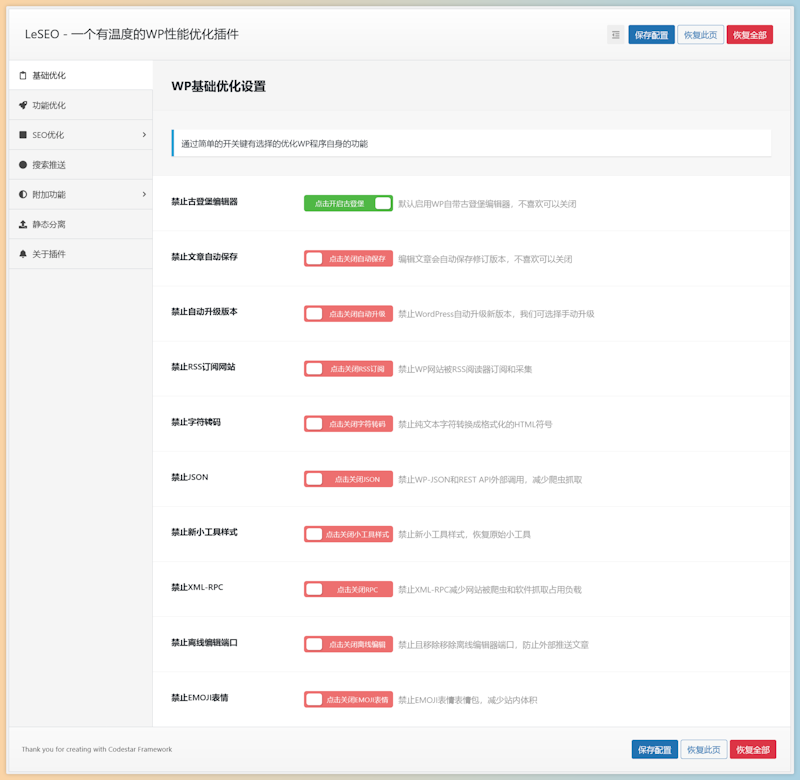
Task: Click the clipboard icon beside 基础优化
Action: click(x=22, y=76)
